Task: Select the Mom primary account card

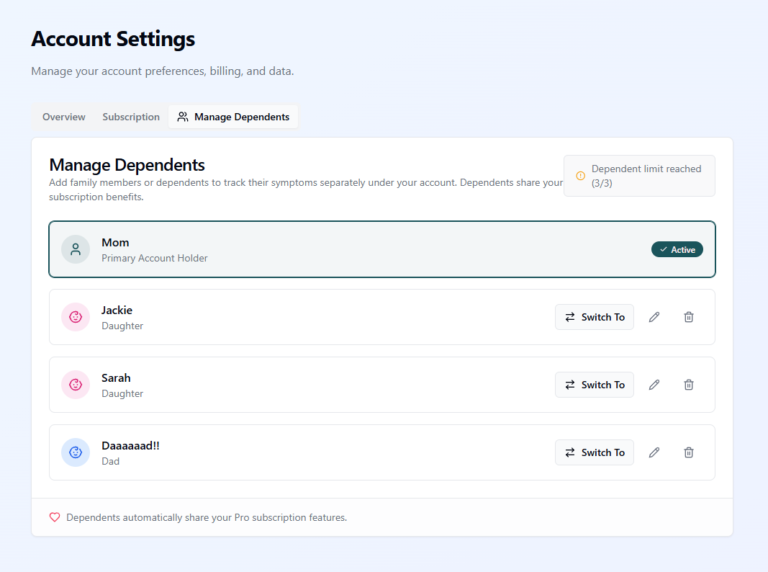Action: 382,249
